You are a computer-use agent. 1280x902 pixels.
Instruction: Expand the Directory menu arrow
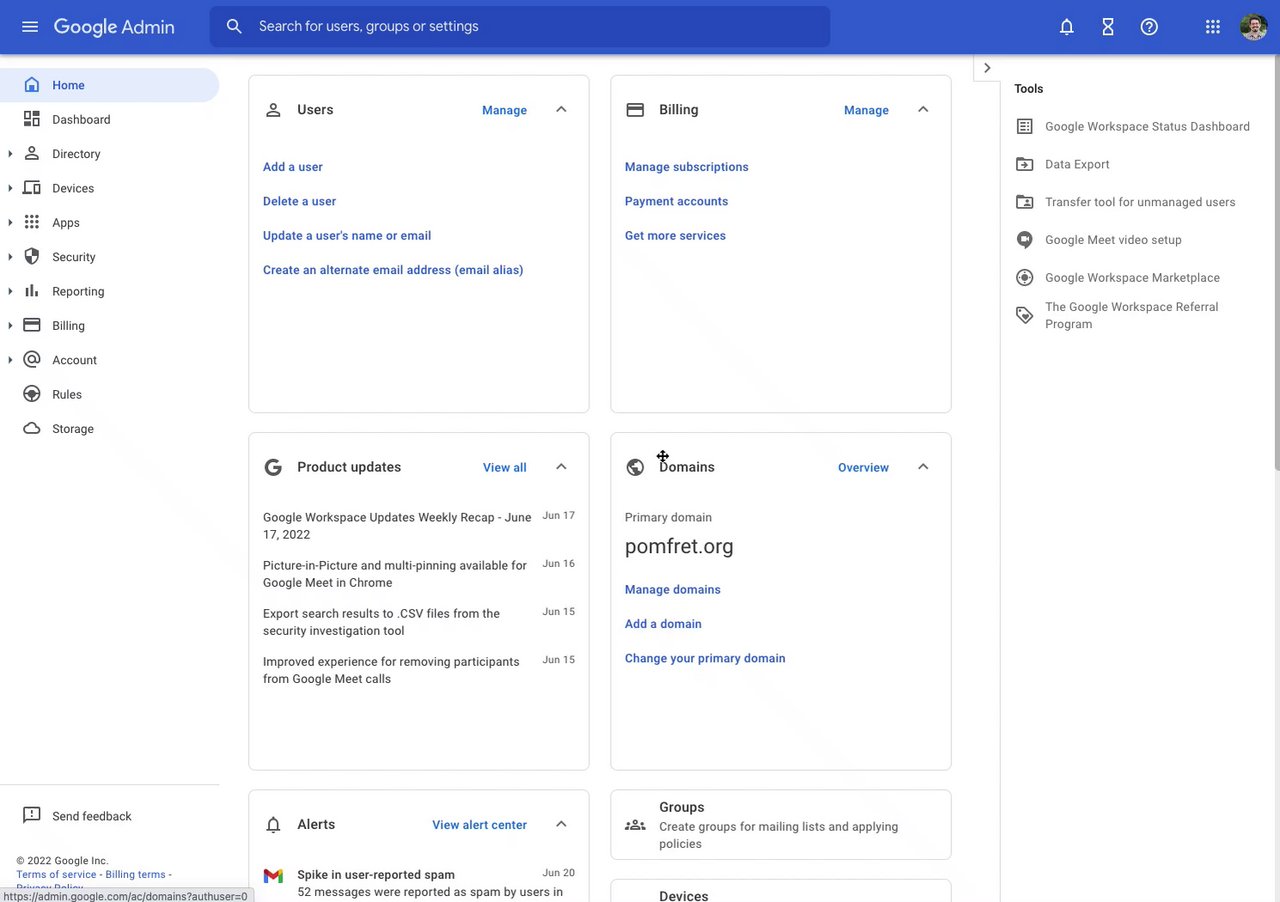(x=10, y=154)
